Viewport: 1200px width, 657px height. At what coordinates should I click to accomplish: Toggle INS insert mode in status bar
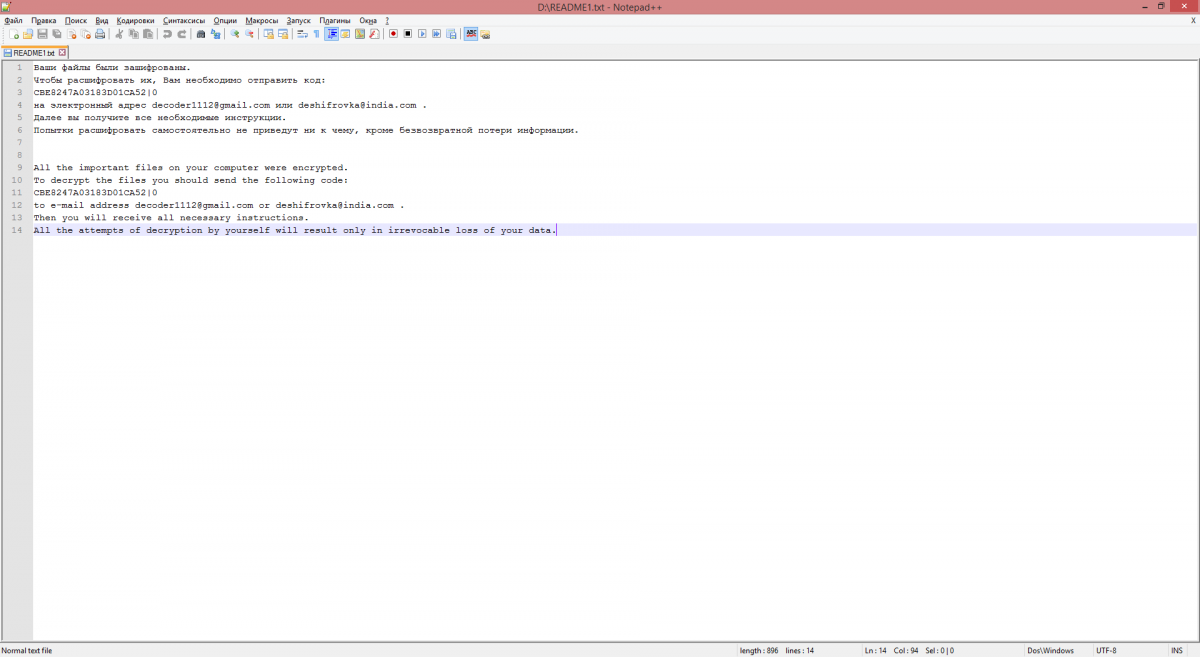coord(1176,650)
